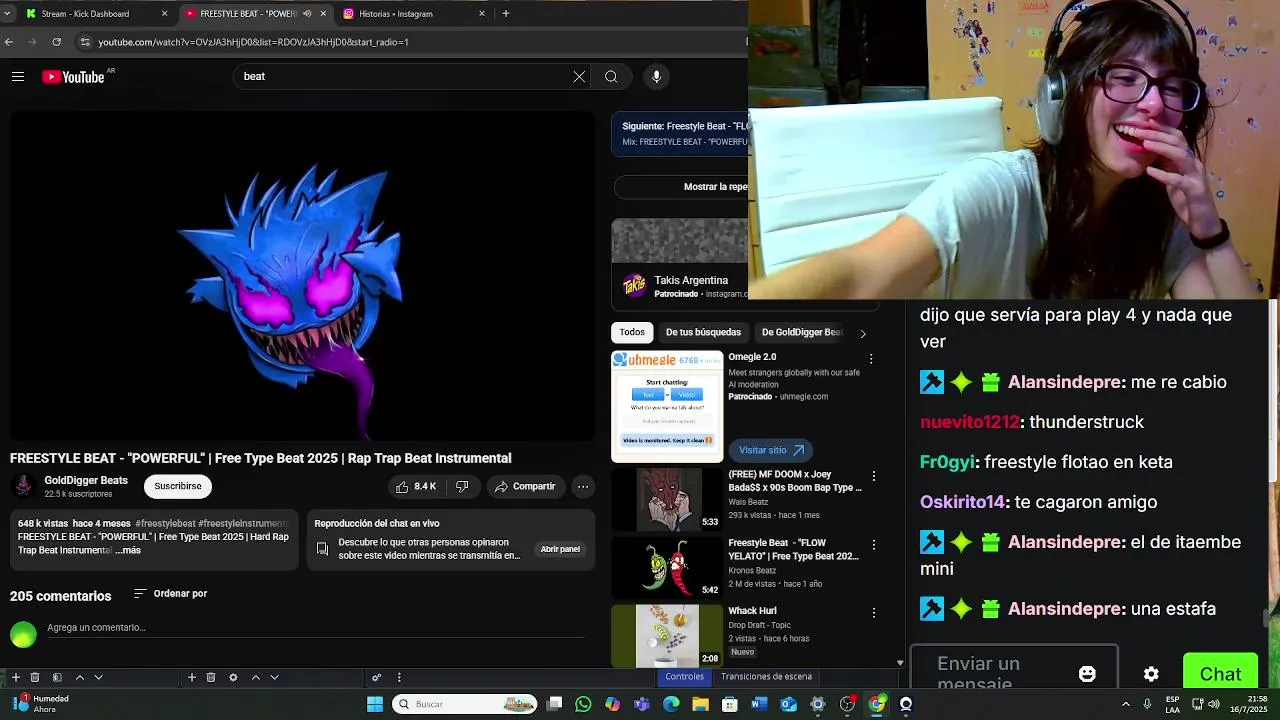
Task: Open browser tab search dropdown
Action: click(8, 14)
